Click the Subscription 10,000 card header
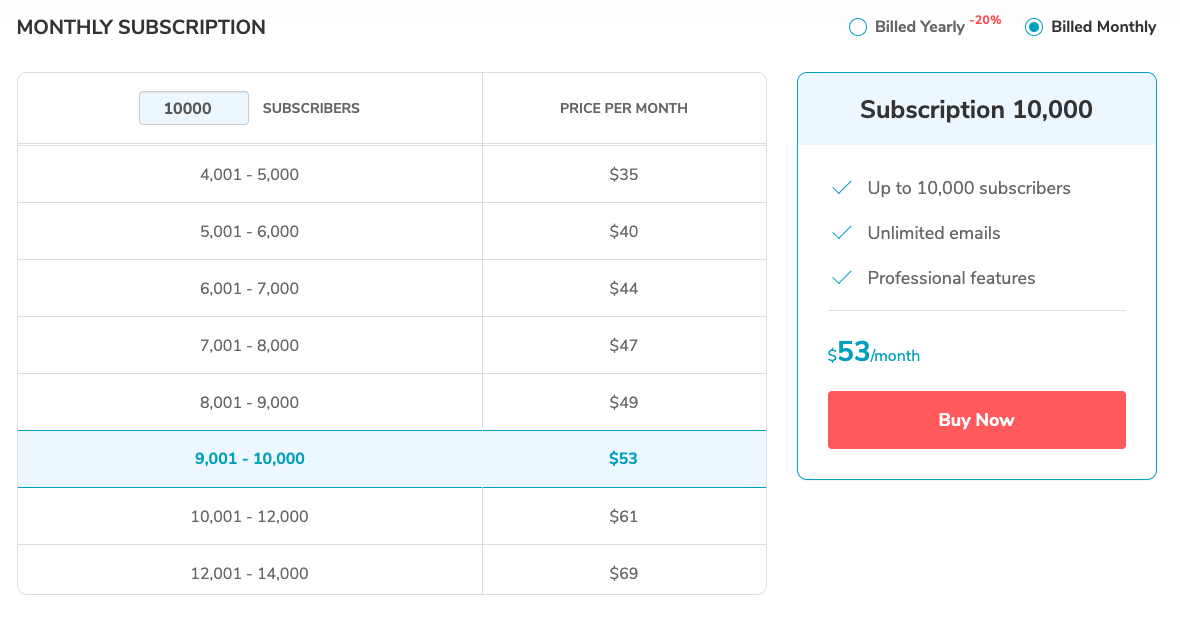 point(976,110)
